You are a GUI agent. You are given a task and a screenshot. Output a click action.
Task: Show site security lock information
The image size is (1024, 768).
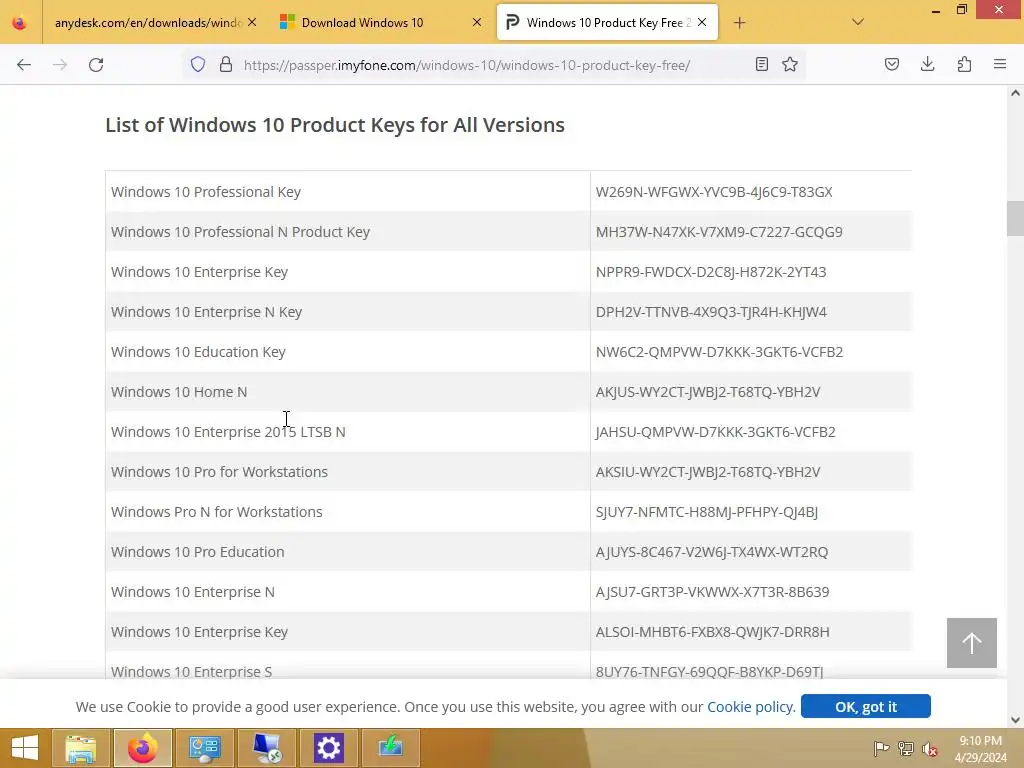226,64
